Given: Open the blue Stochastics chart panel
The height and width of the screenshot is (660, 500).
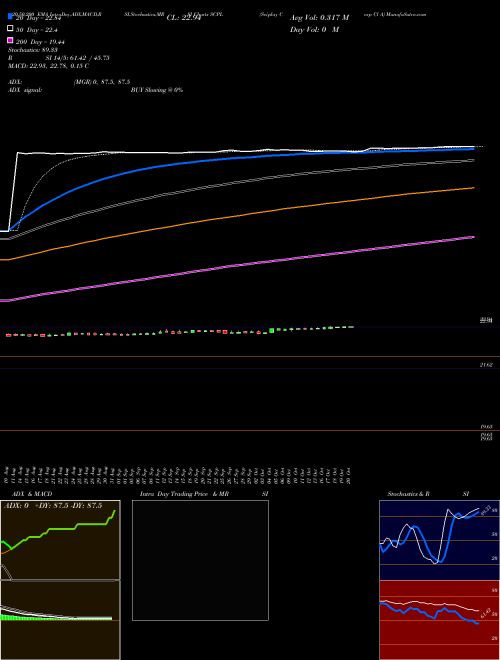Looking at the screenshot, I should [x=439, y=540].
